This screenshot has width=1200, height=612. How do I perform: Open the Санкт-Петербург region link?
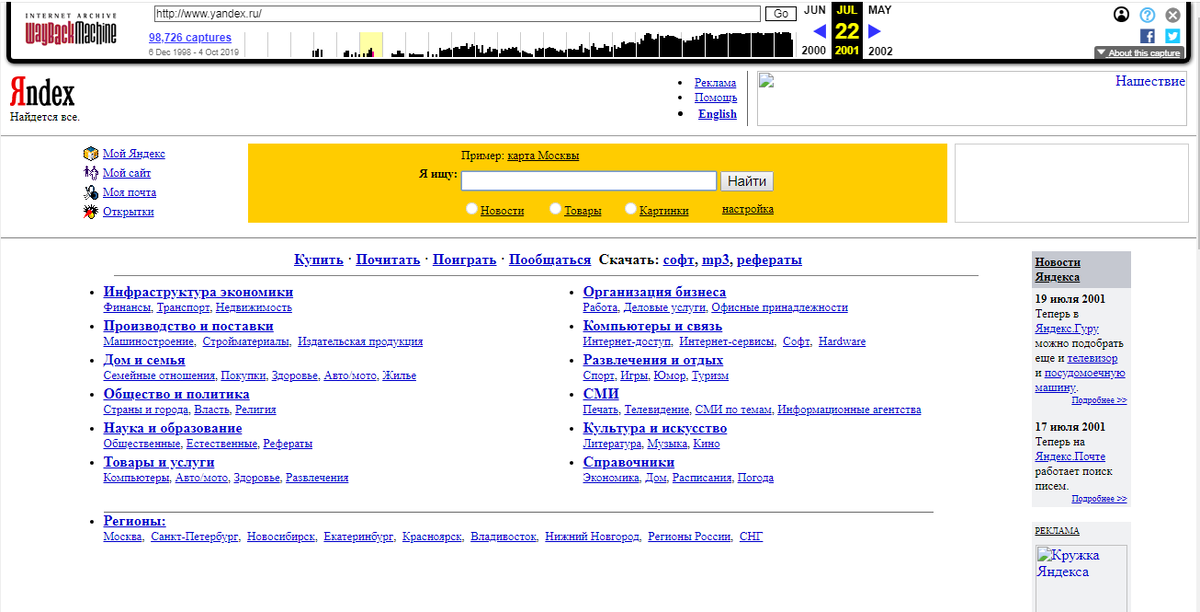[195, 537]
